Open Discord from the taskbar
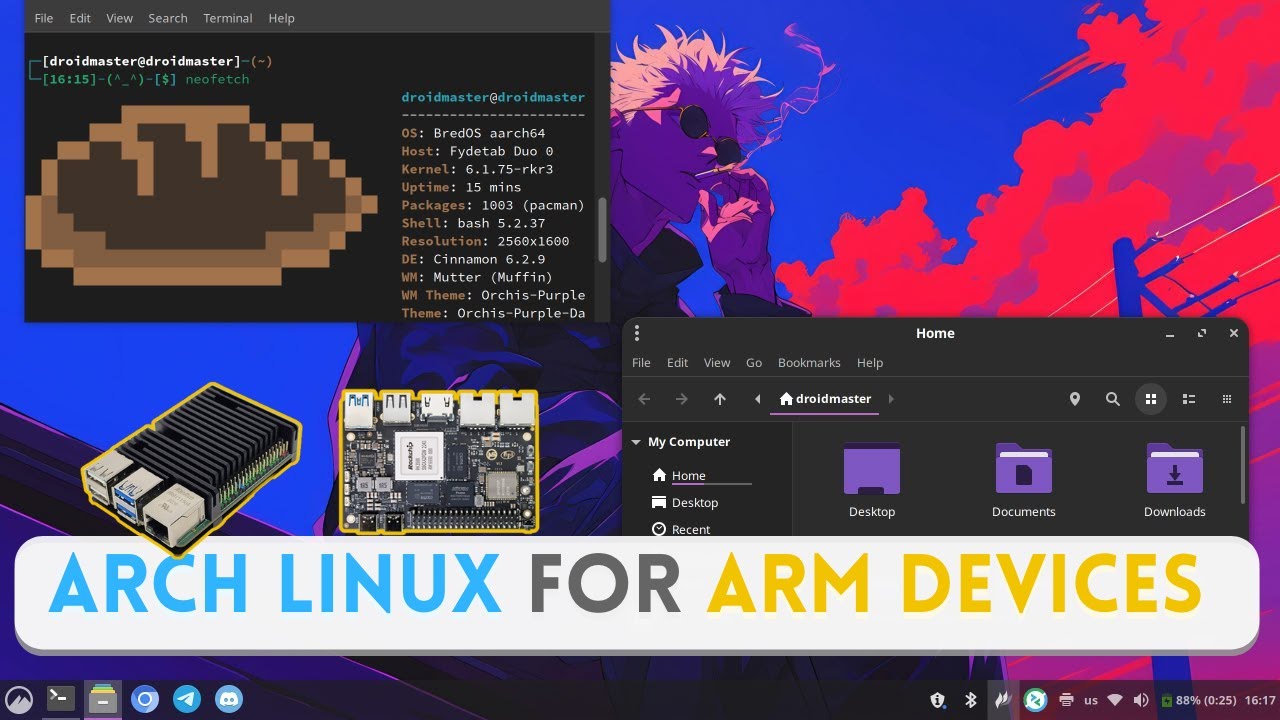The image size is (1280, 720). [229, 699]
